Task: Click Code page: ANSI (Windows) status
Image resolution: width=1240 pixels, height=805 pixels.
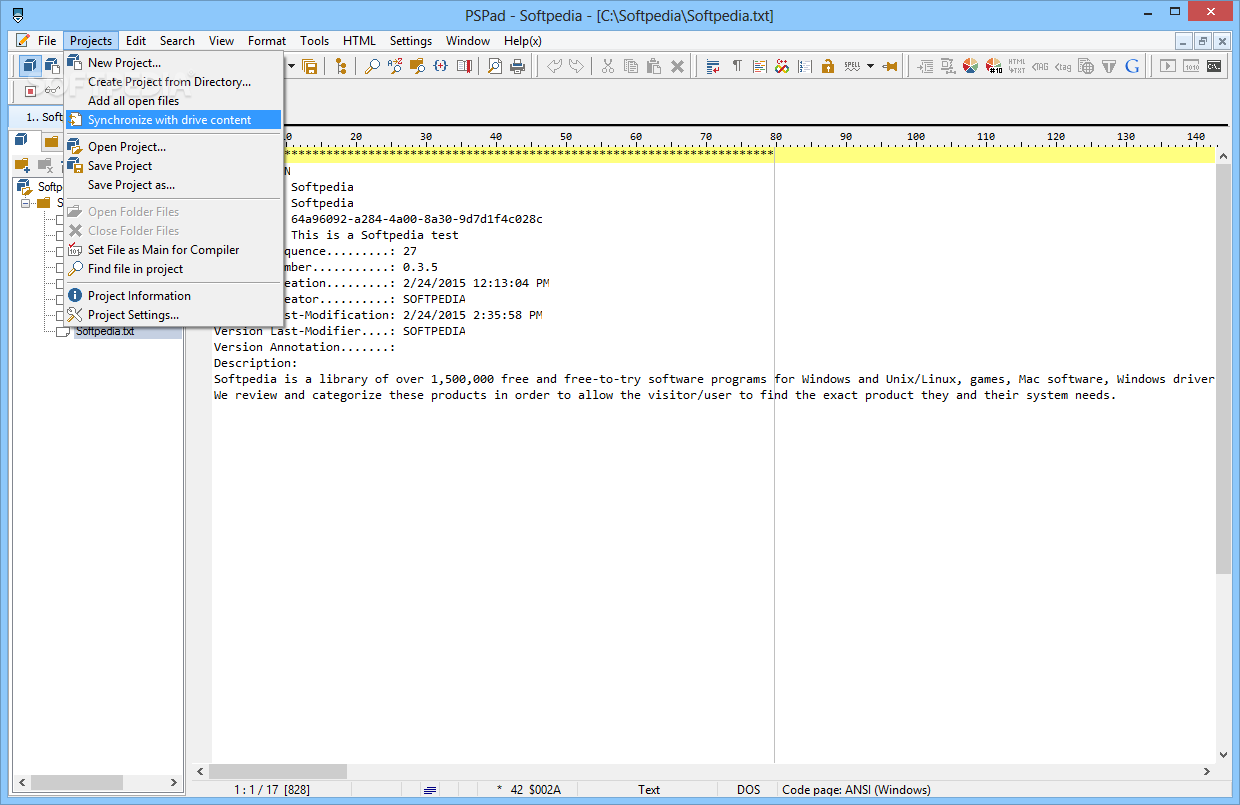Action: click(856, 789)
